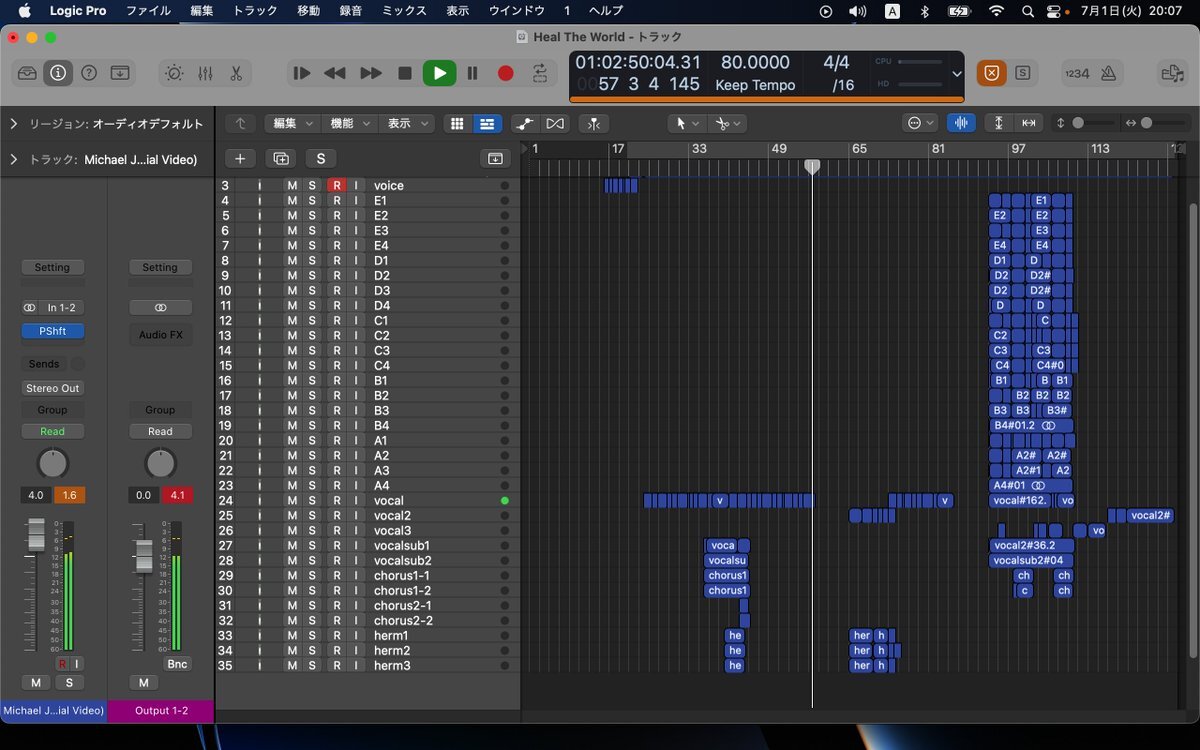Image resolution: width=1200 pixels, height=750 pixels.
Task: Open the 編集 dropdown in Tracks toolbar
Action: point(293,123)
